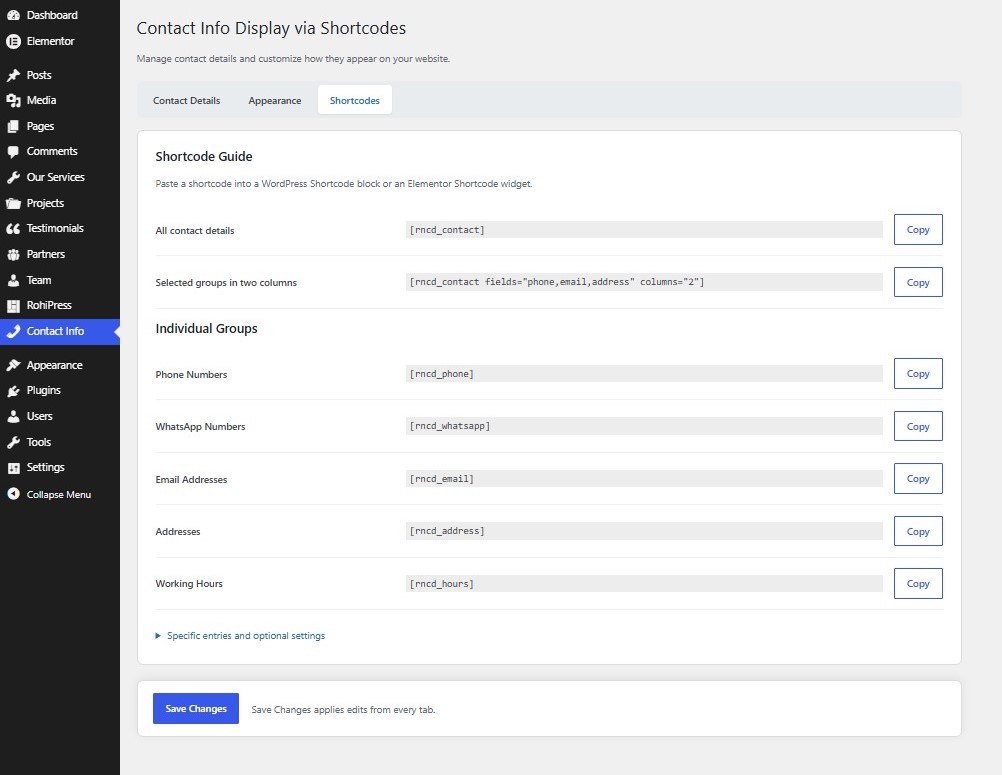
Task: Open the Testimonials menu item
Action: pyautogui.click(x=60, y=228)
